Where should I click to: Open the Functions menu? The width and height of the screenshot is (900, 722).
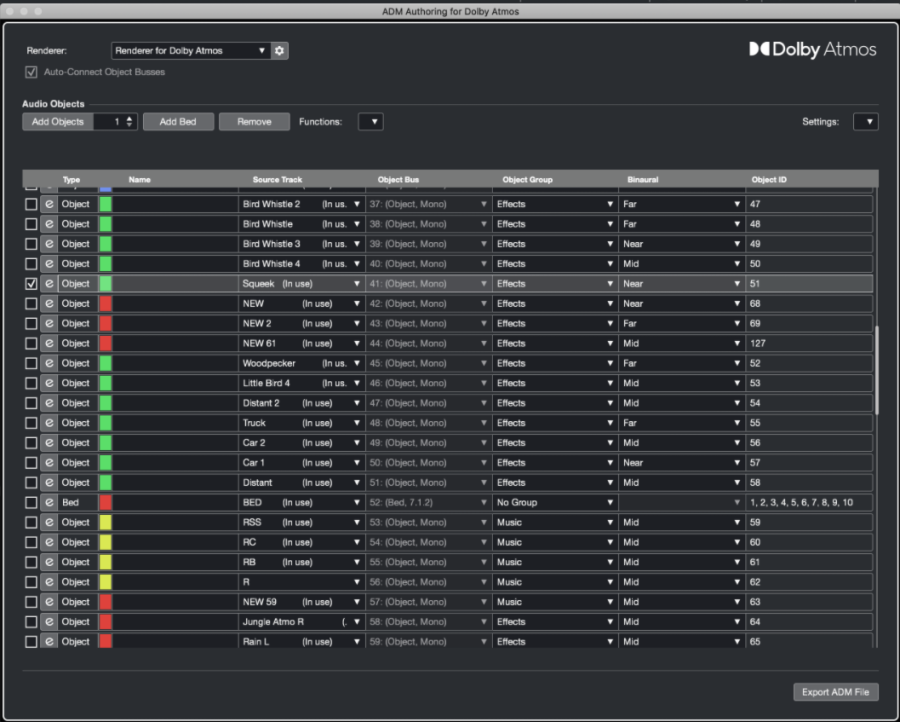371,122
